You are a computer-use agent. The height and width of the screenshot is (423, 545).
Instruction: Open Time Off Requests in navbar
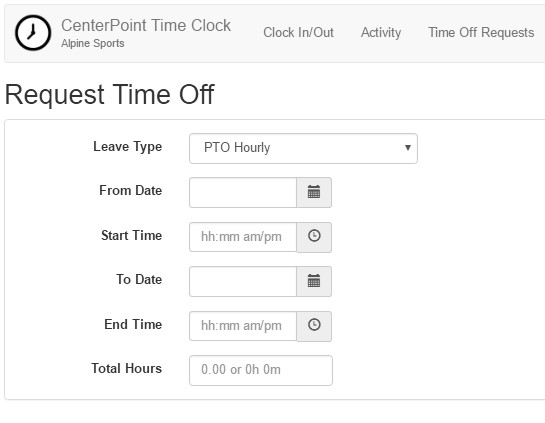click(481, 33)
